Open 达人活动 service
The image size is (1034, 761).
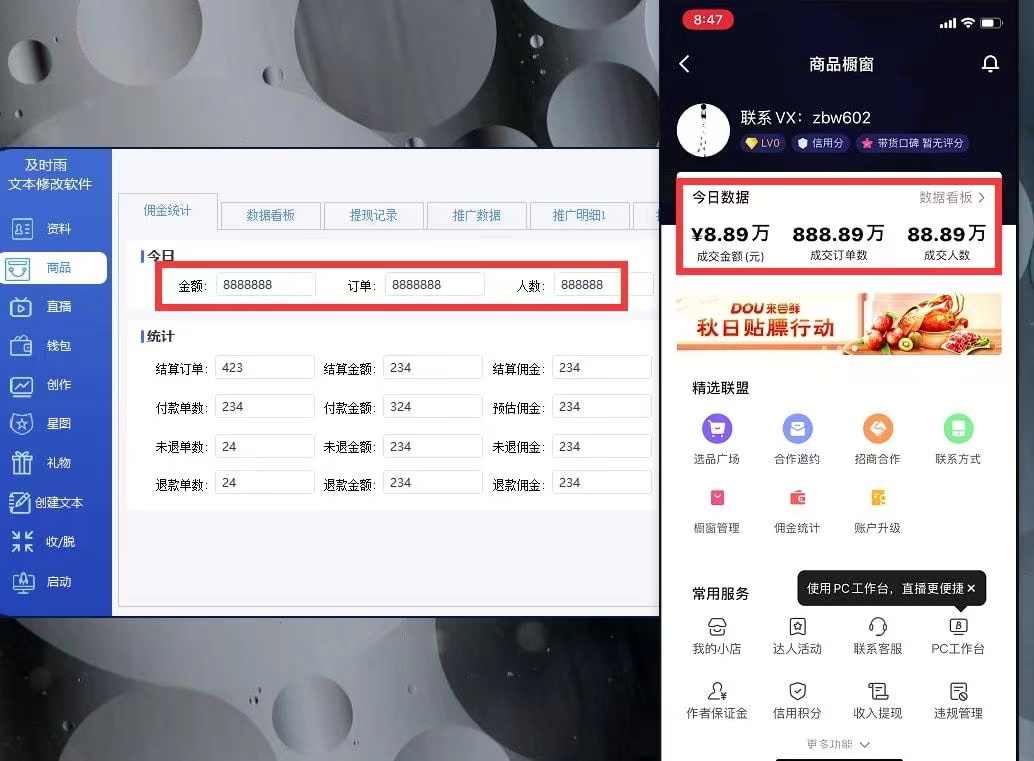(x=797, y=636)
